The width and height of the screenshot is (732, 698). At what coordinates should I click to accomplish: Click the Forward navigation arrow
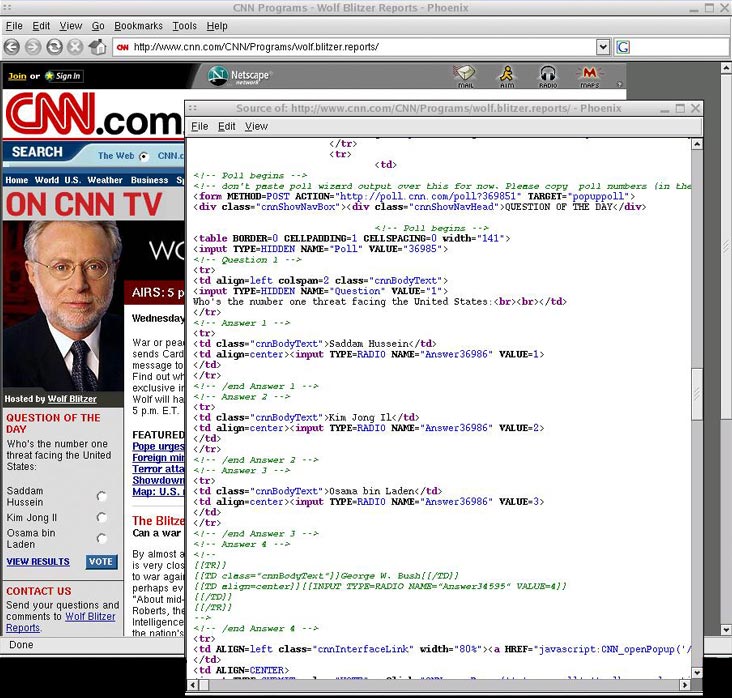click(x=33, y=47)
